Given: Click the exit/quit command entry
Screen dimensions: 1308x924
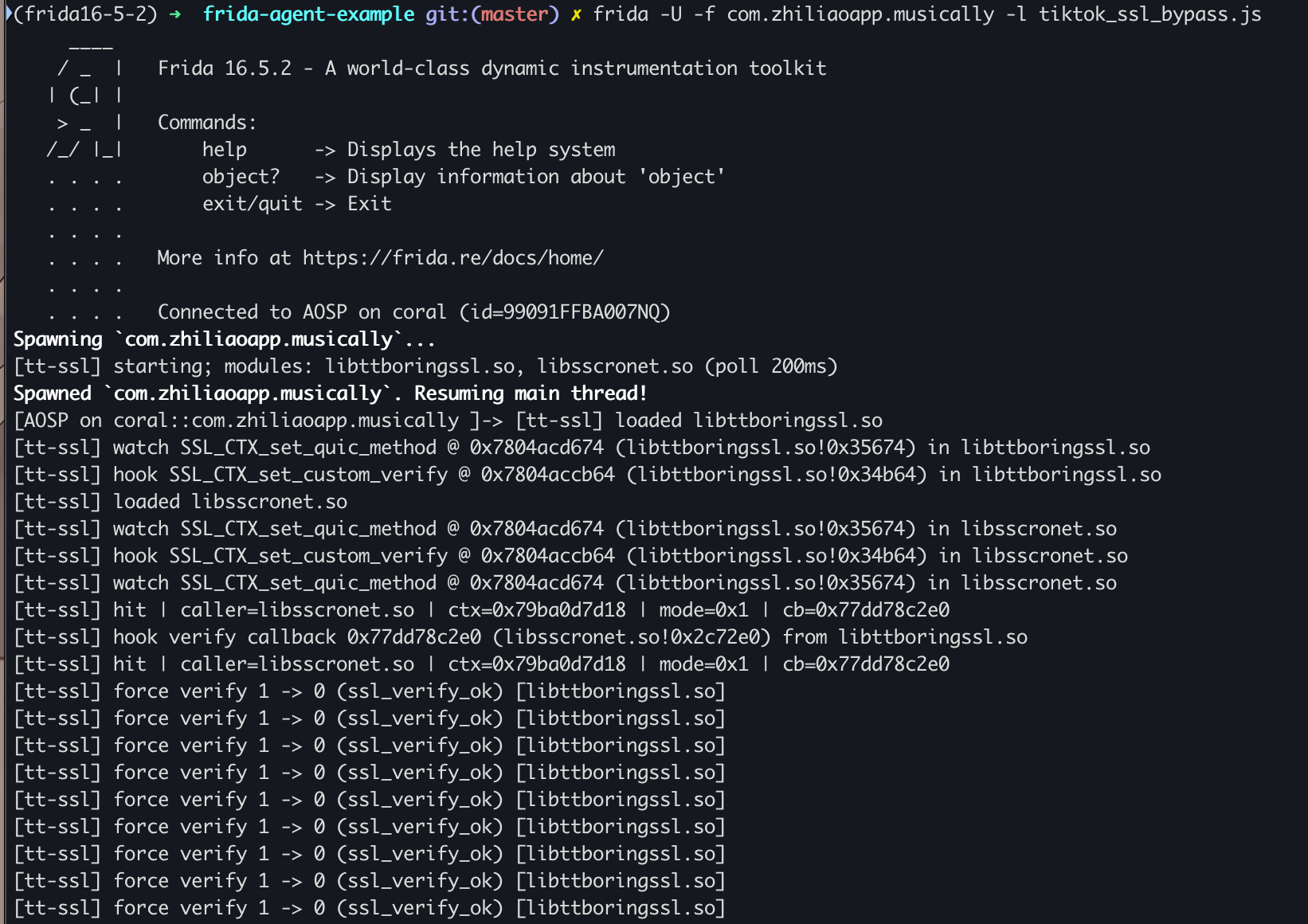Looking at the screenshot, I should [253, 204].
